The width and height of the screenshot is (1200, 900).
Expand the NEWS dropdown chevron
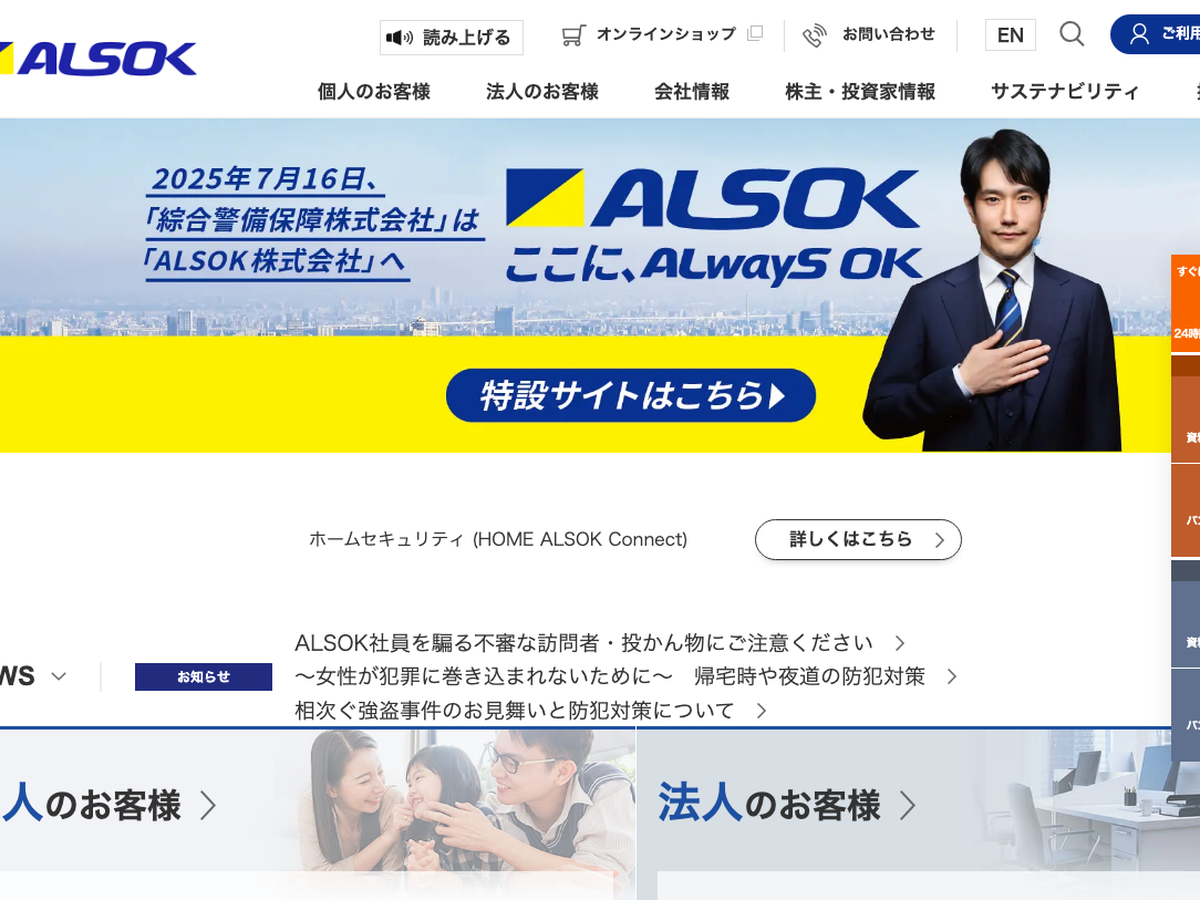[59, 676]
